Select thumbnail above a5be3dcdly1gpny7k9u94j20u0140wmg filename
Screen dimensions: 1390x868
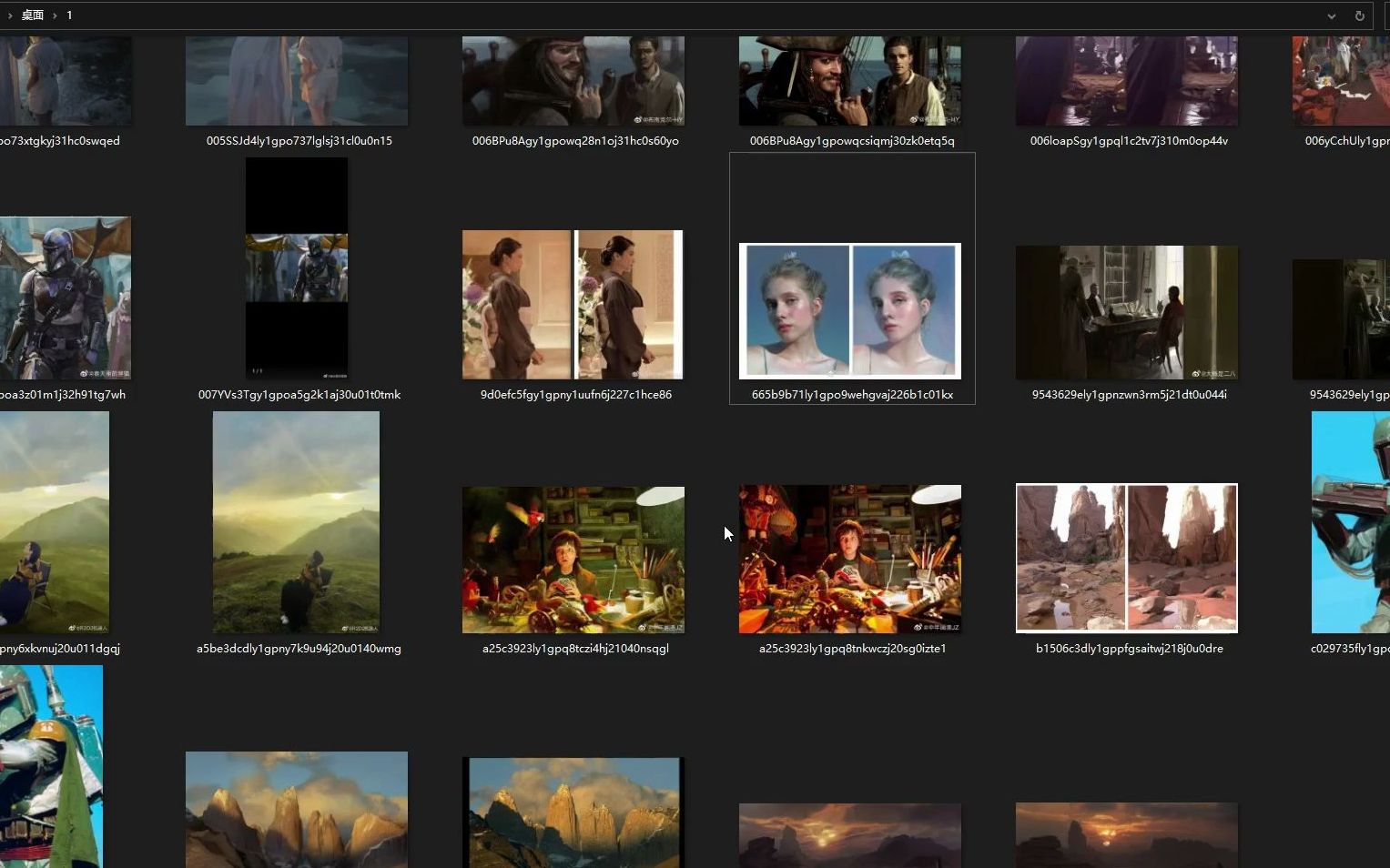296,522
